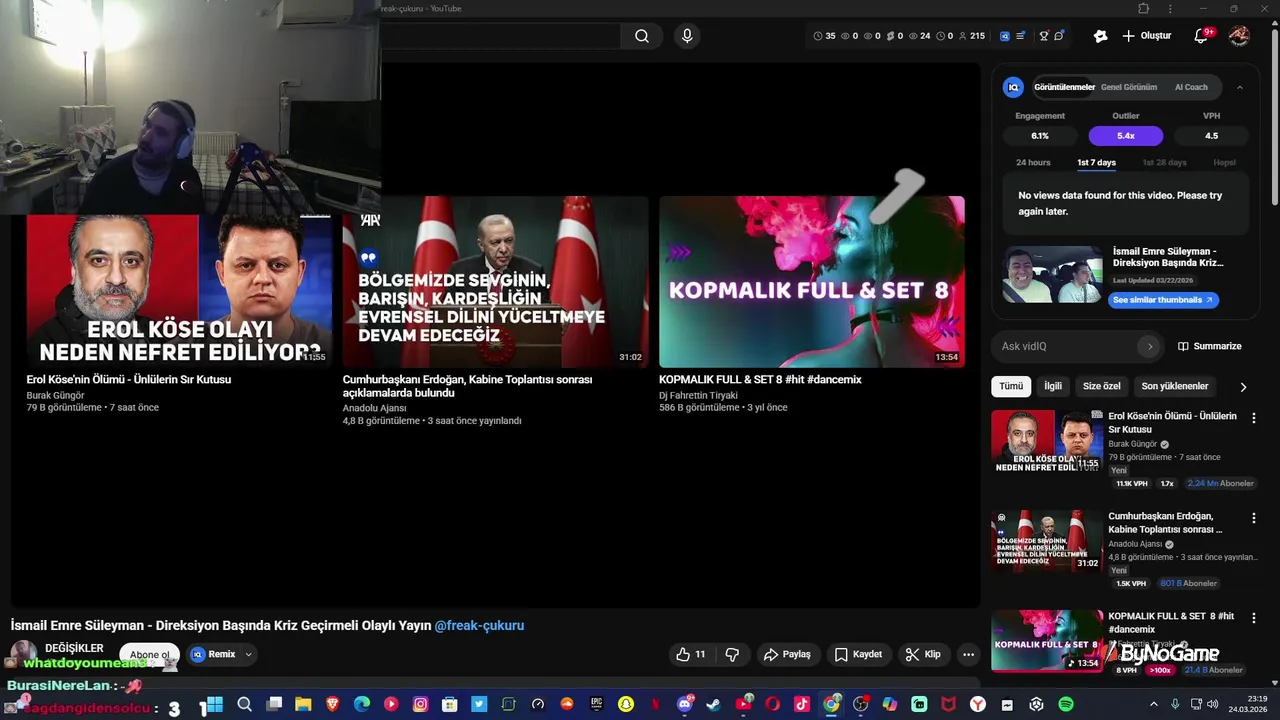
Task: Open the Windows Start menu
Action: pos(215,705)
